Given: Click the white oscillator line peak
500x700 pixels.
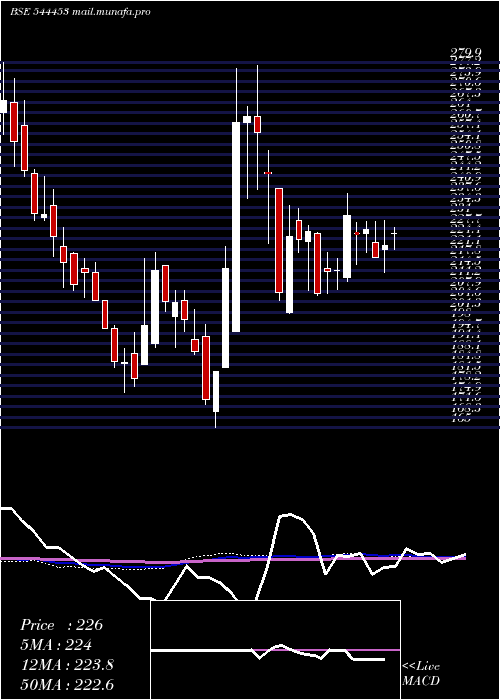Looking at the screenshot, I should [x=289, y=515].
